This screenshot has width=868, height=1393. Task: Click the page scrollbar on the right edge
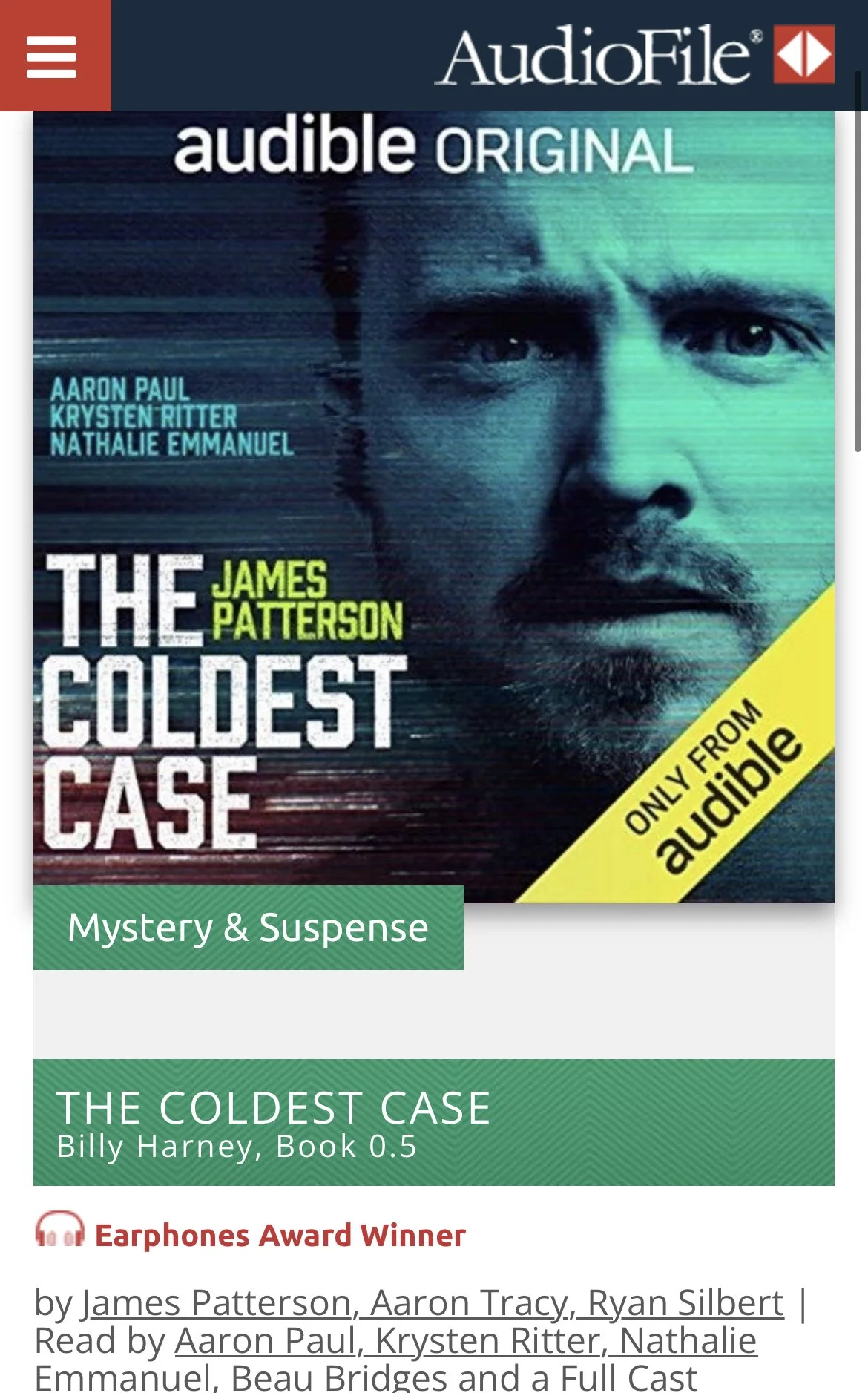[x=858, y=260]
